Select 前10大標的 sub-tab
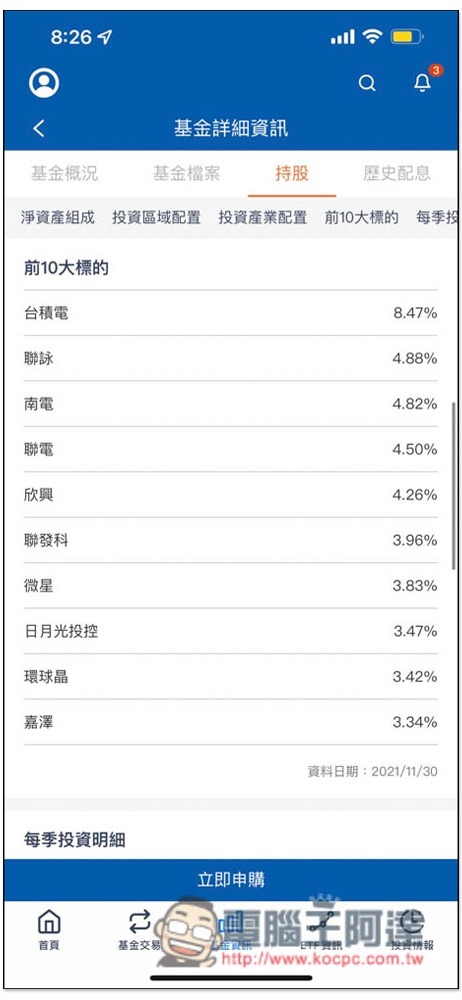Viewport: 462px width, 1000px height. 361,217
